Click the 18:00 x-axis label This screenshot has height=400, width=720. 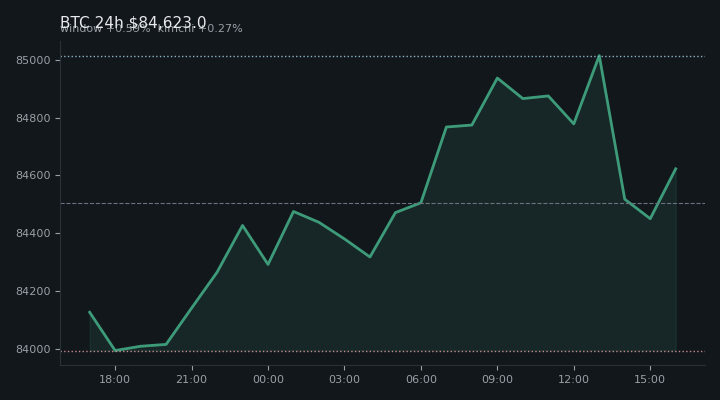[x=115, y=379]
